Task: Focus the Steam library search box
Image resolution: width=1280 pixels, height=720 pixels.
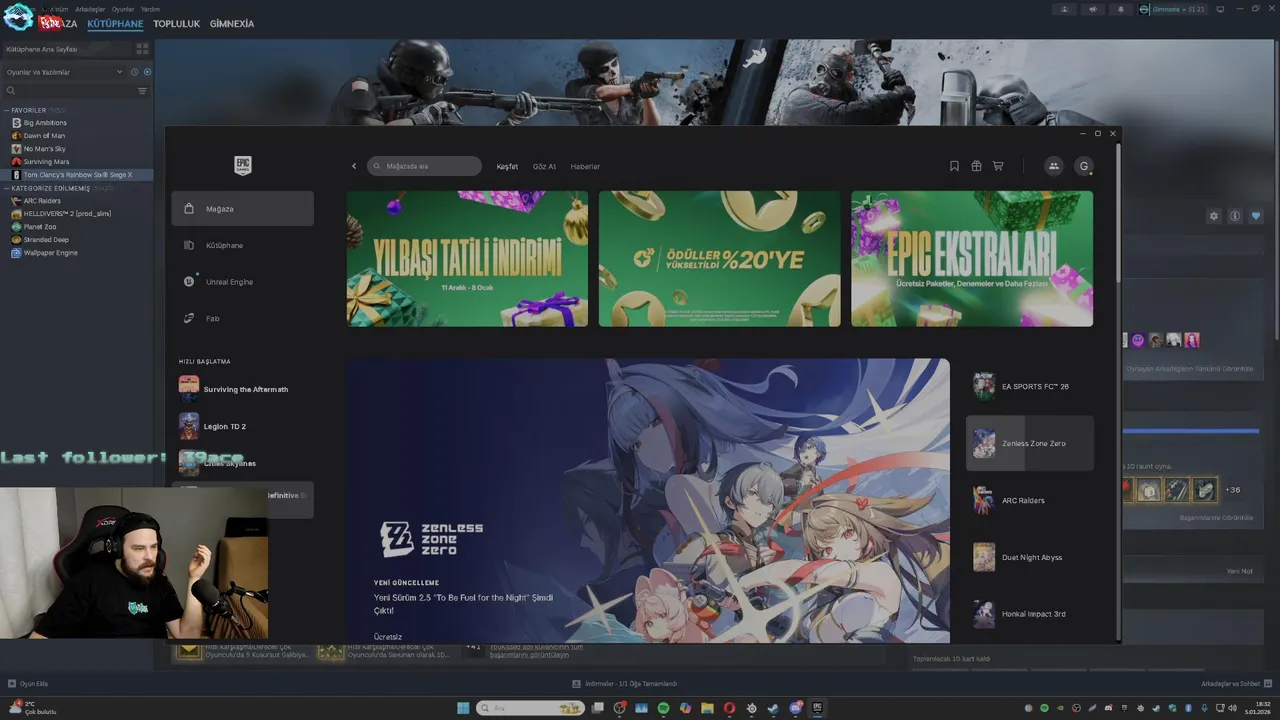Action: coord(70,91)
